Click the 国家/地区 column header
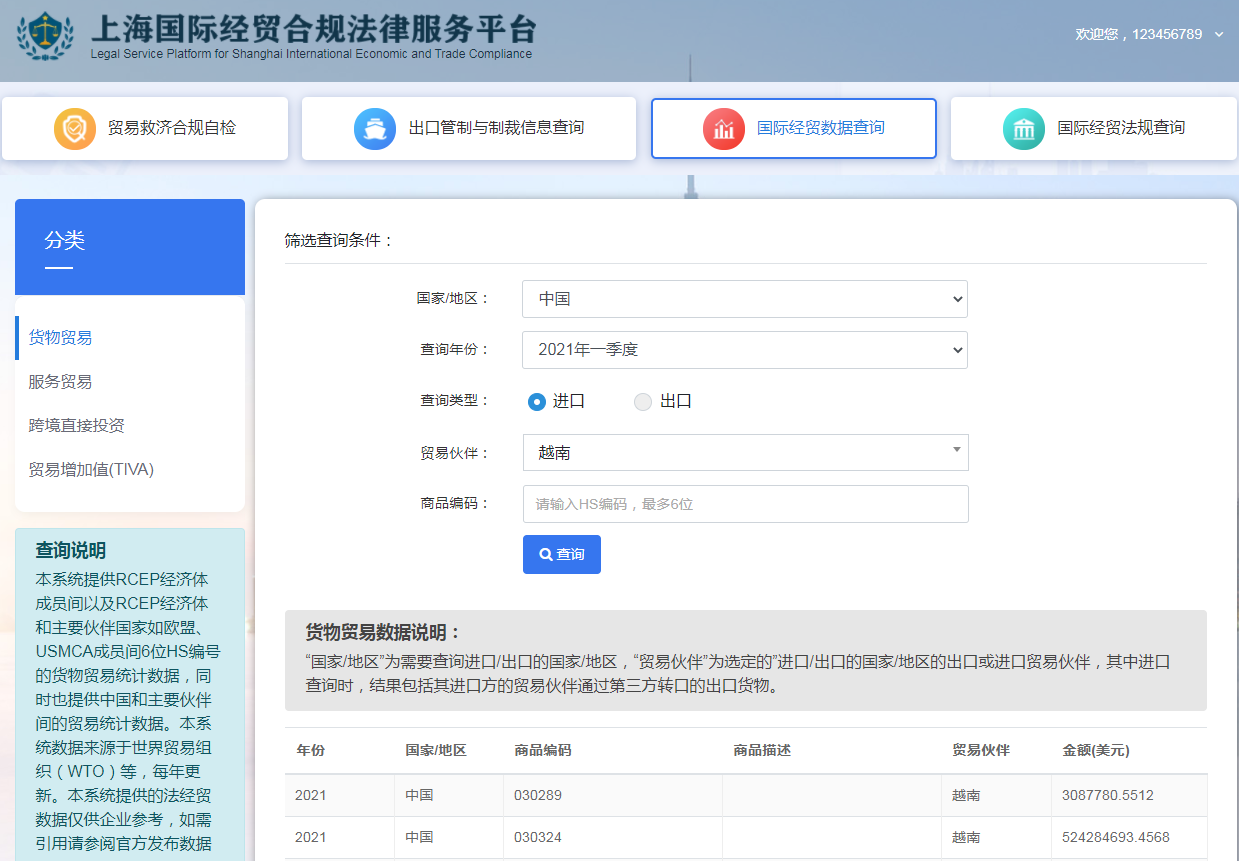The image size is (1239, 861). click(x=436, y=750)
